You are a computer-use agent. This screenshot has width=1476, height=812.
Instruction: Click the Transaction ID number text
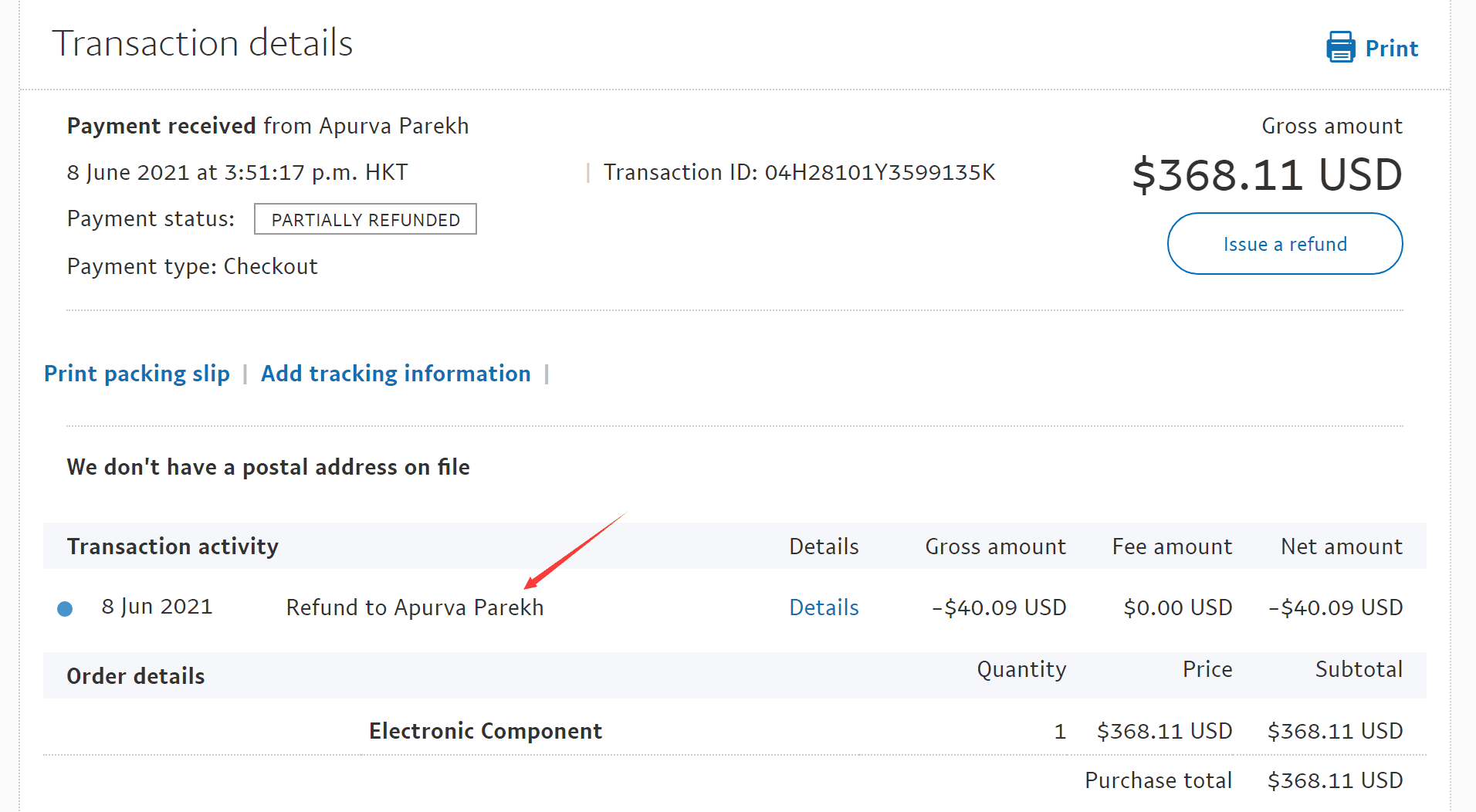[879, 172]
